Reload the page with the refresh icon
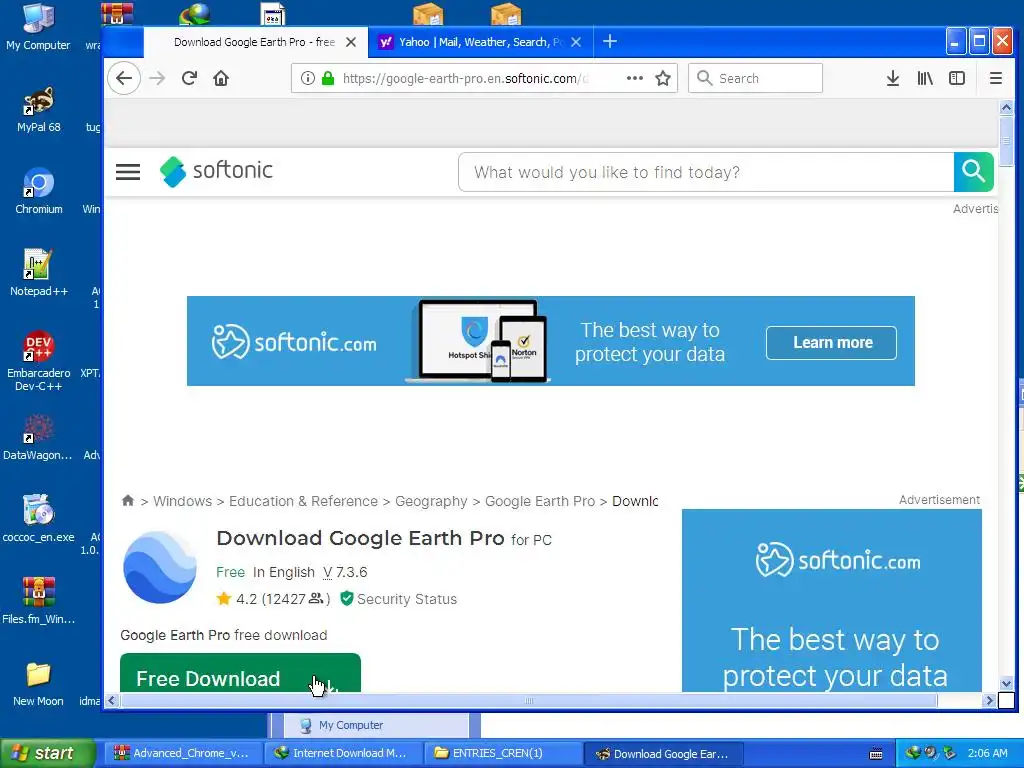This screenshot has height=768, width=1024. coord(189,78)
